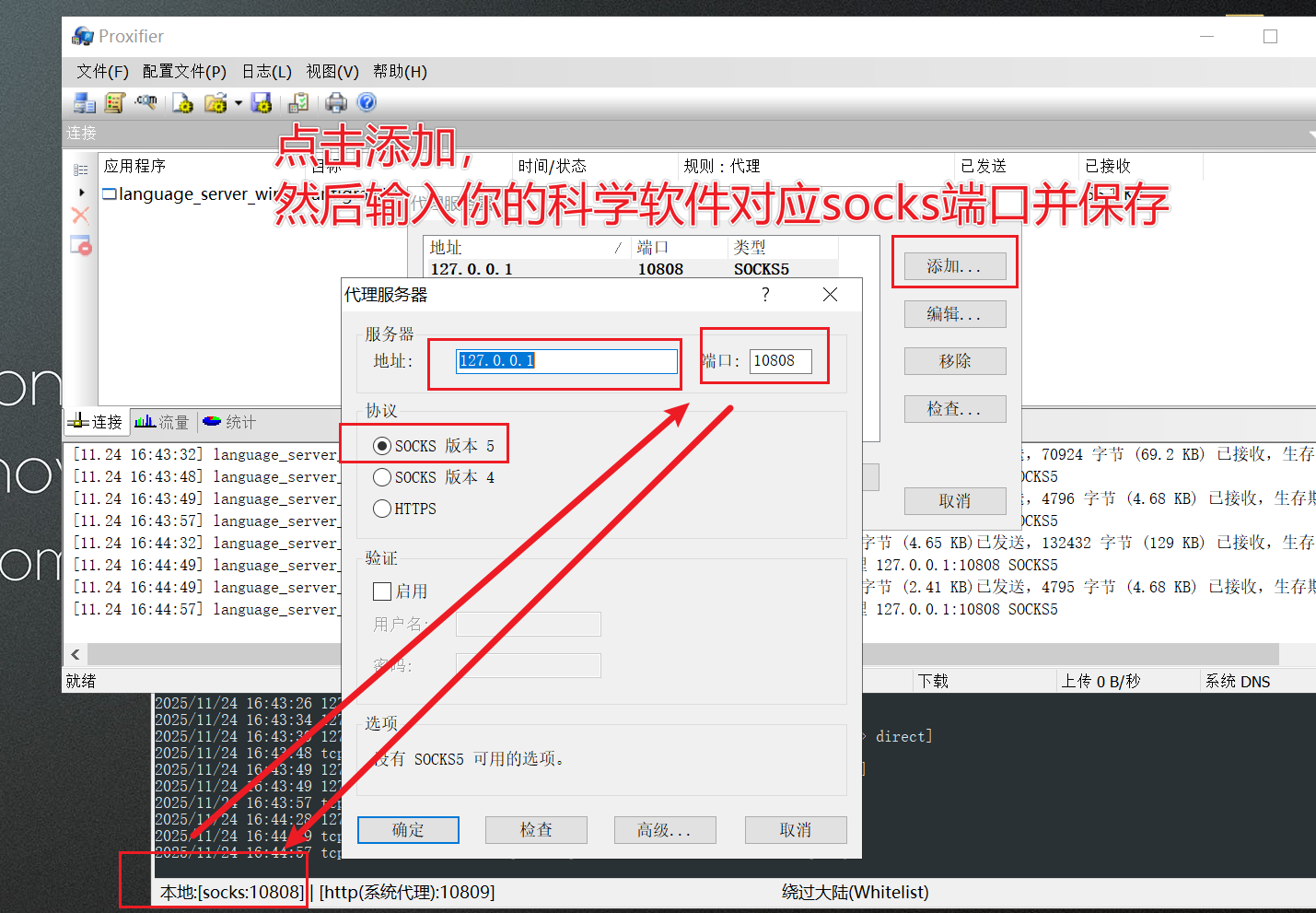Click the 添加... button to add a proxy
This screenshot has width=1316, height=913.
(954, 265)
